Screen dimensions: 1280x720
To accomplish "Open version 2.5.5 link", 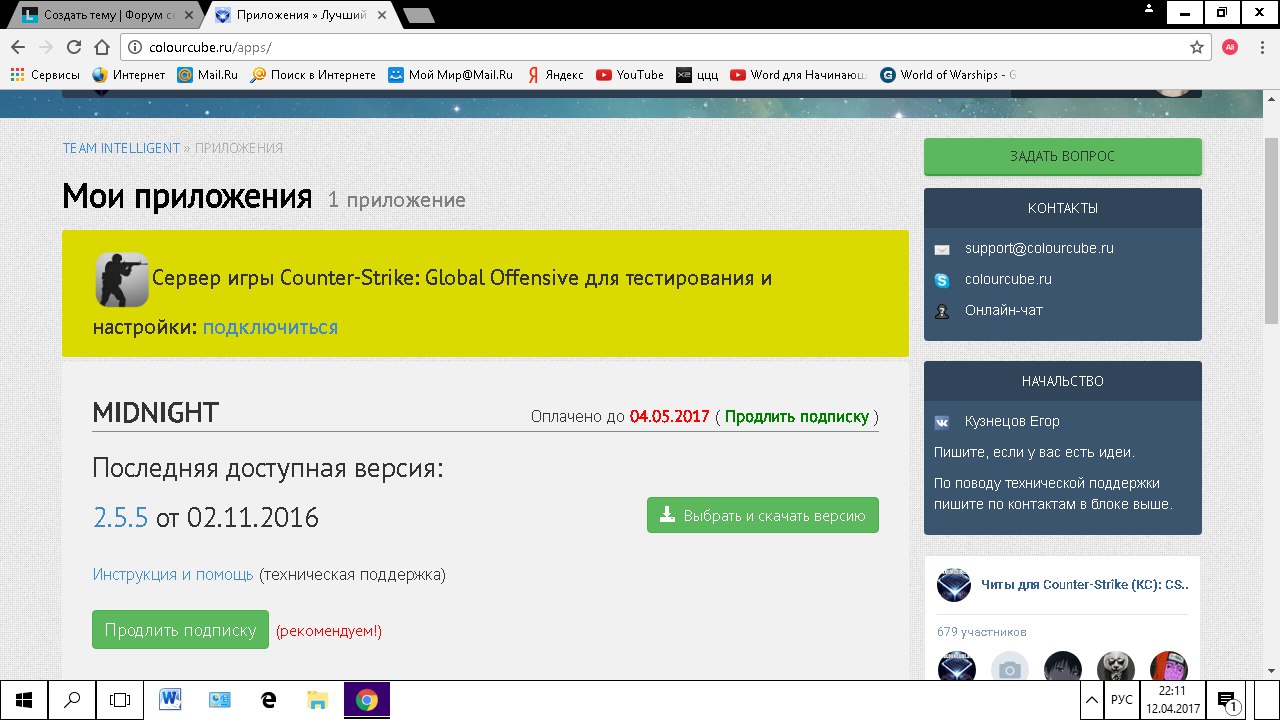I will click(120, 517).
